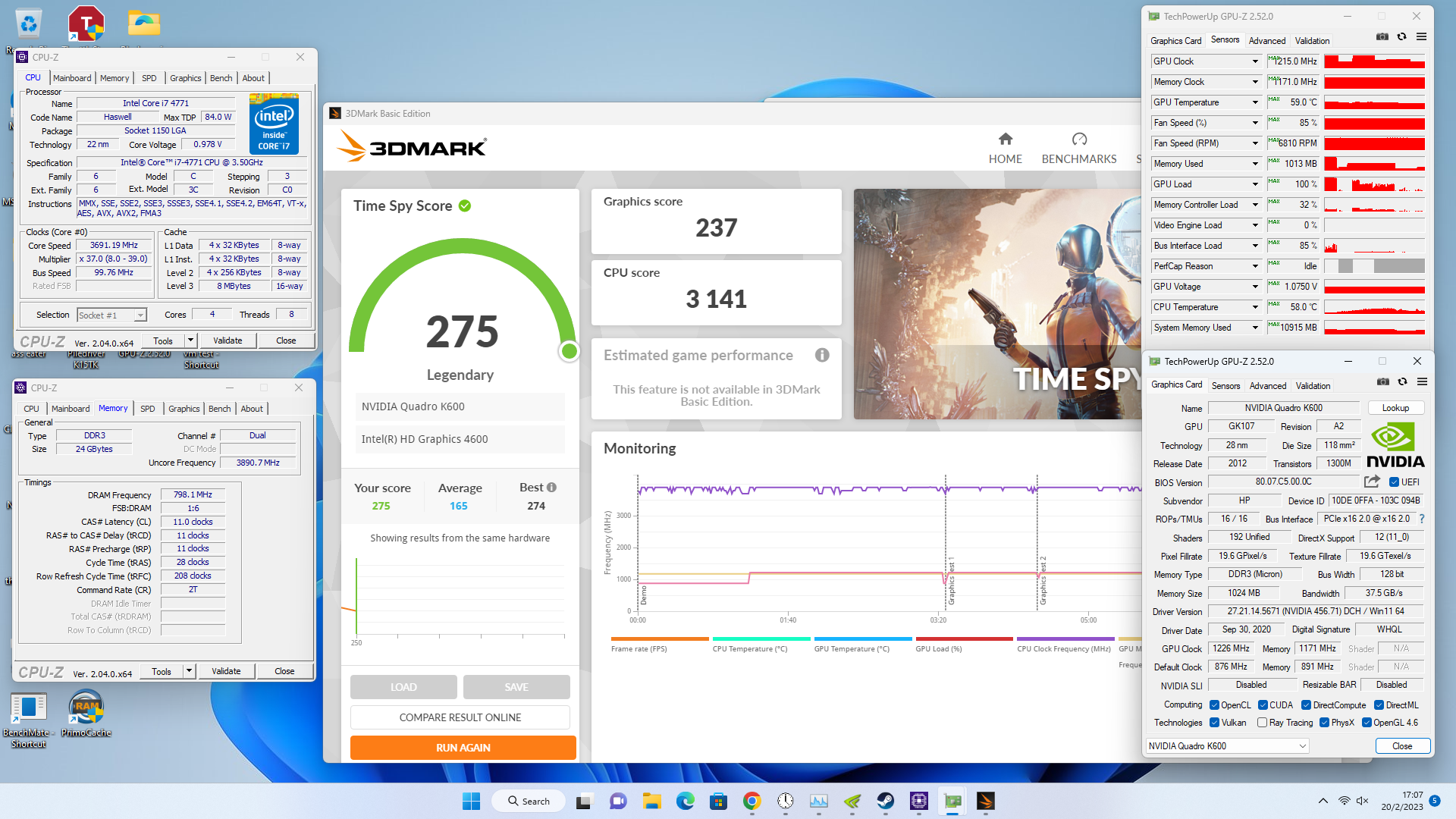Click Validate in the CPU-Z Memory window
The image size is (1456, 819).
coord(226,671)
